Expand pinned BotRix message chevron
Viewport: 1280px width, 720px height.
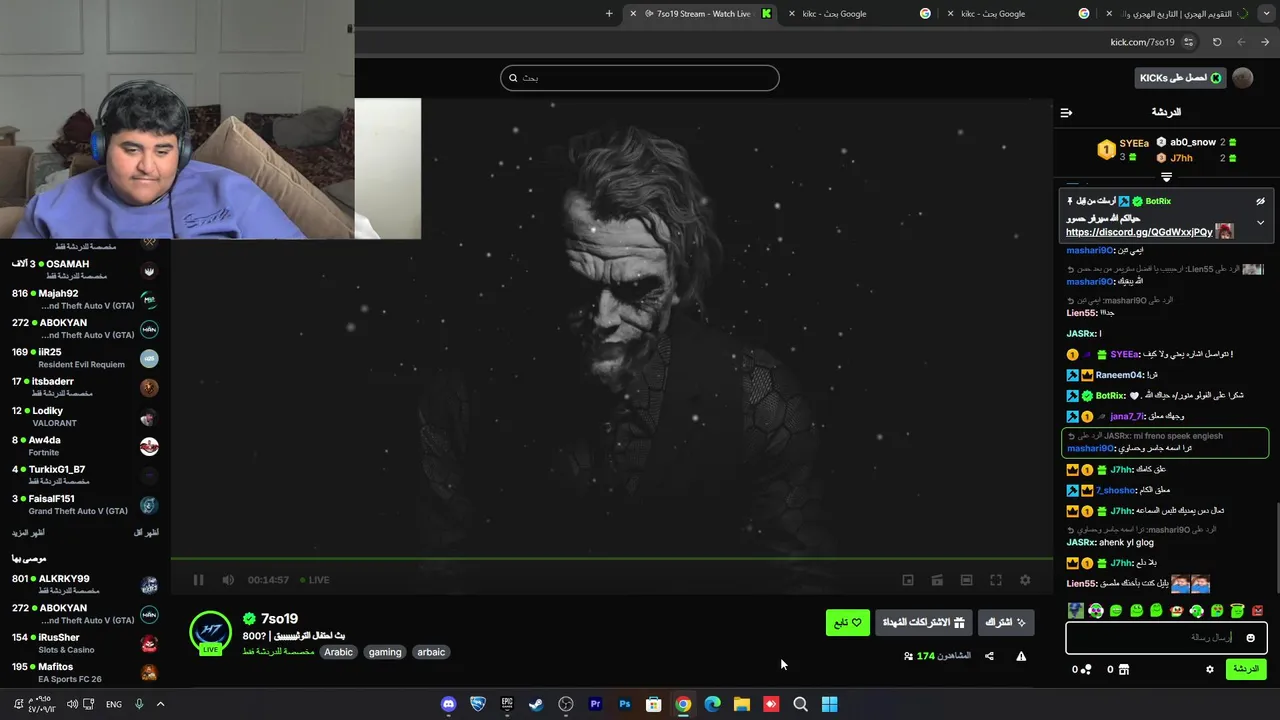1260,222
